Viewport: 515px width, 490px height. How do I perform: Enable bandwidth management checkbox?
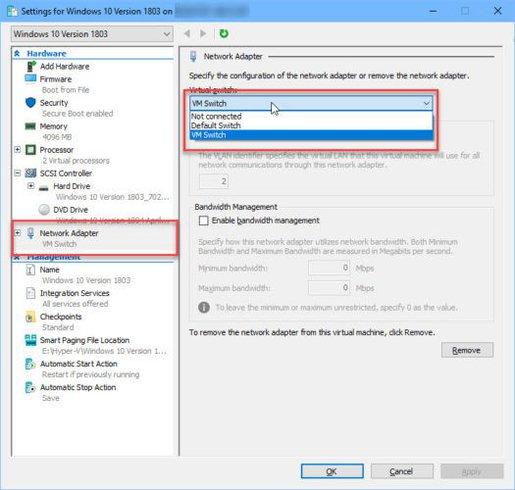click(203, 221)
